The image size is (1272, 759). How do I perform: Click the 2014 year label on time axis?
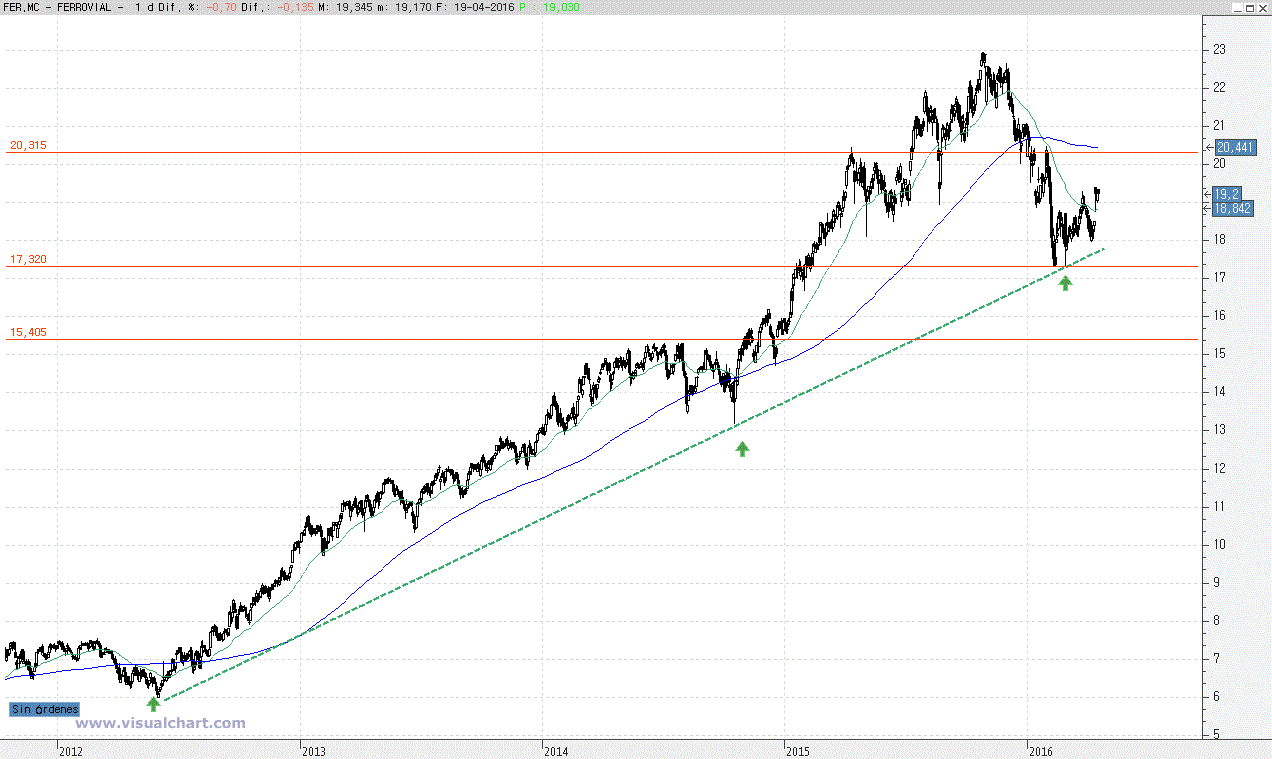pyautogui.click(x=556, y=750)
